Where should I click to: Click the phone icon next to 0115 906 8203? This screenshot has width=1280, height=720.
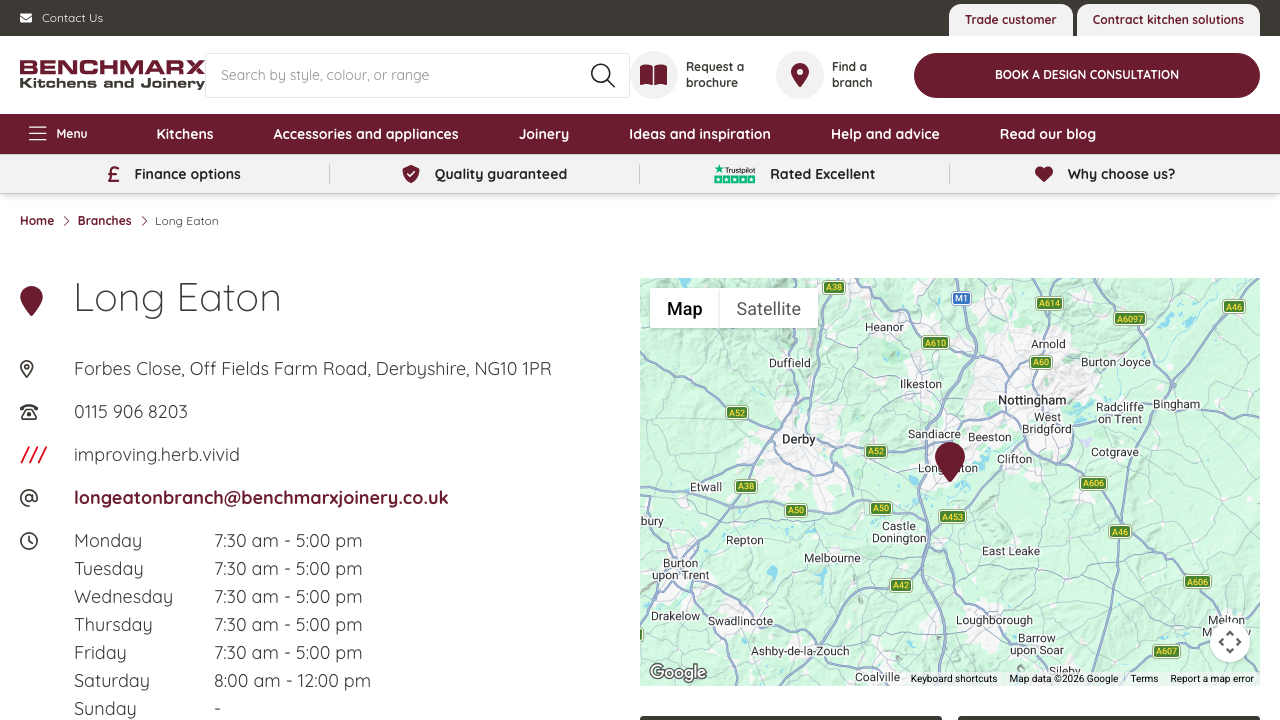[28, 411]
